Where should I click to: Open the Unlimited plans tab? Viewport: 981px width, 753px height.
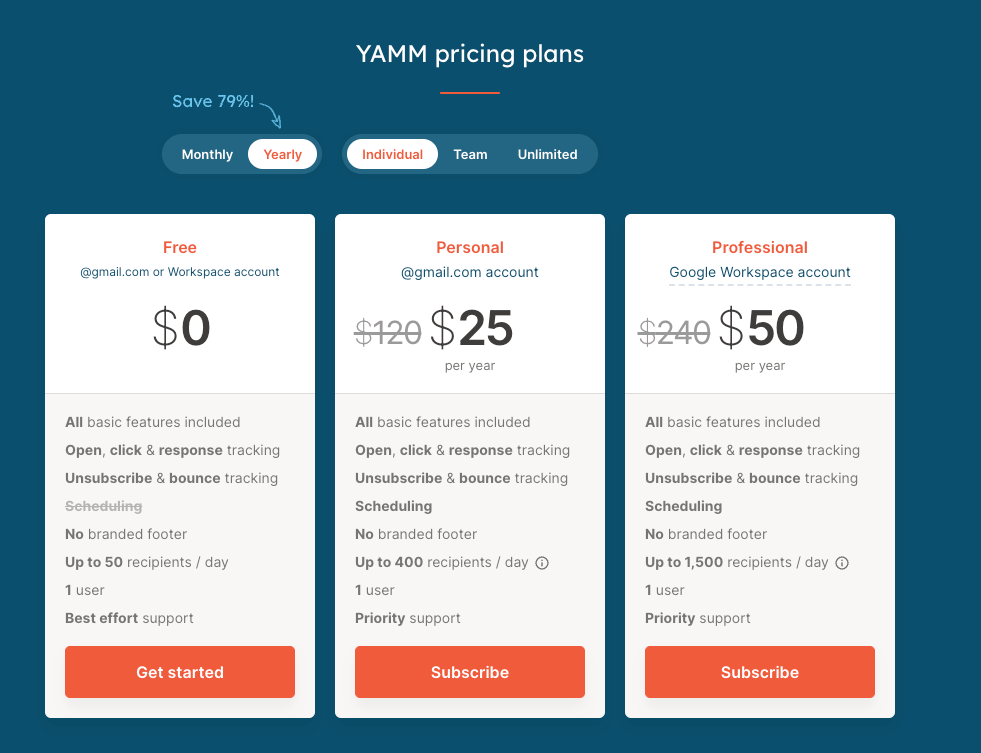tap(547, 155)
